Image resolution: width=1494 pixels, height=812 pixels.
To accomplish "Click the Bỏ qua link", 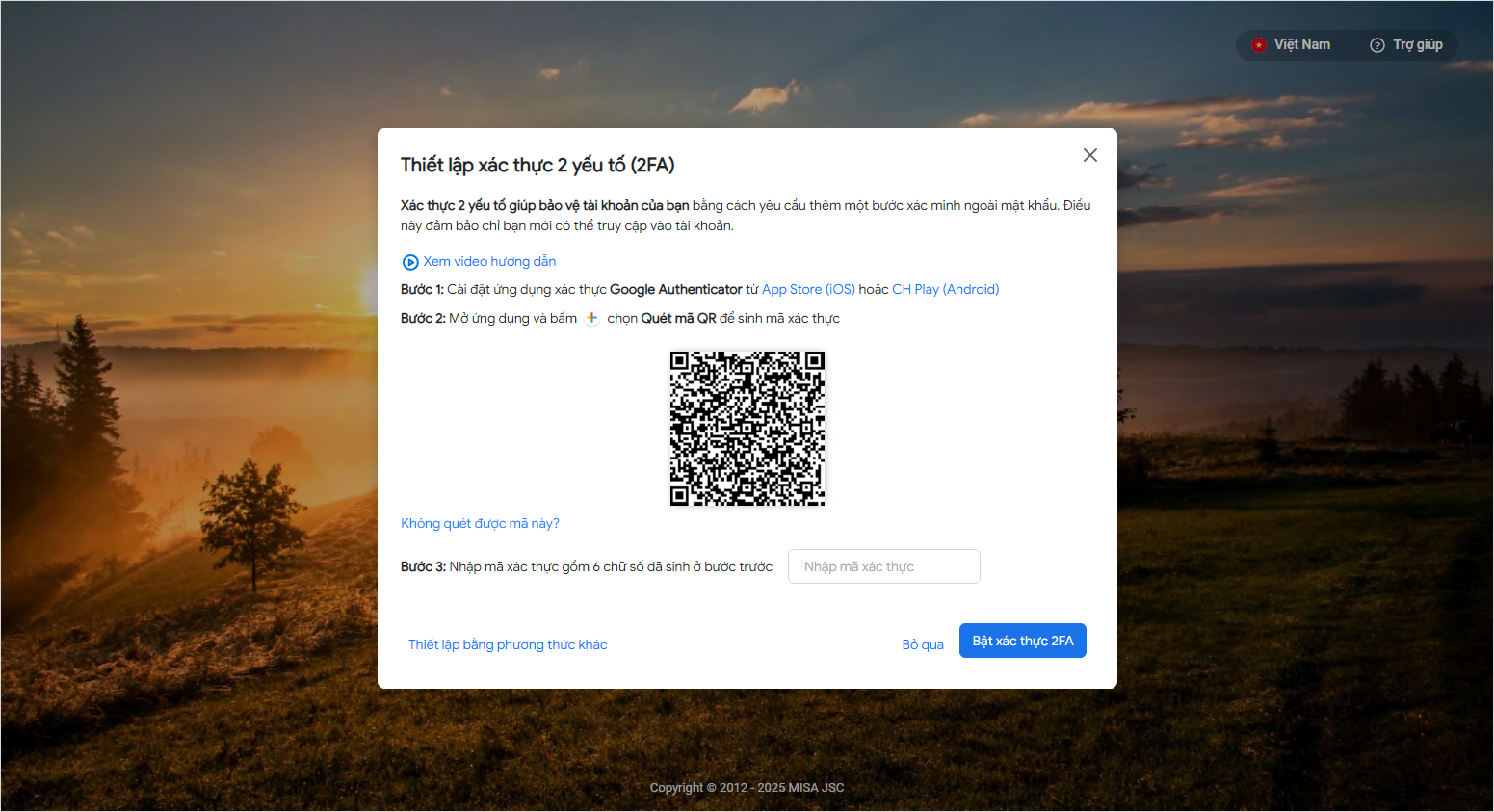I will (923, 644).
